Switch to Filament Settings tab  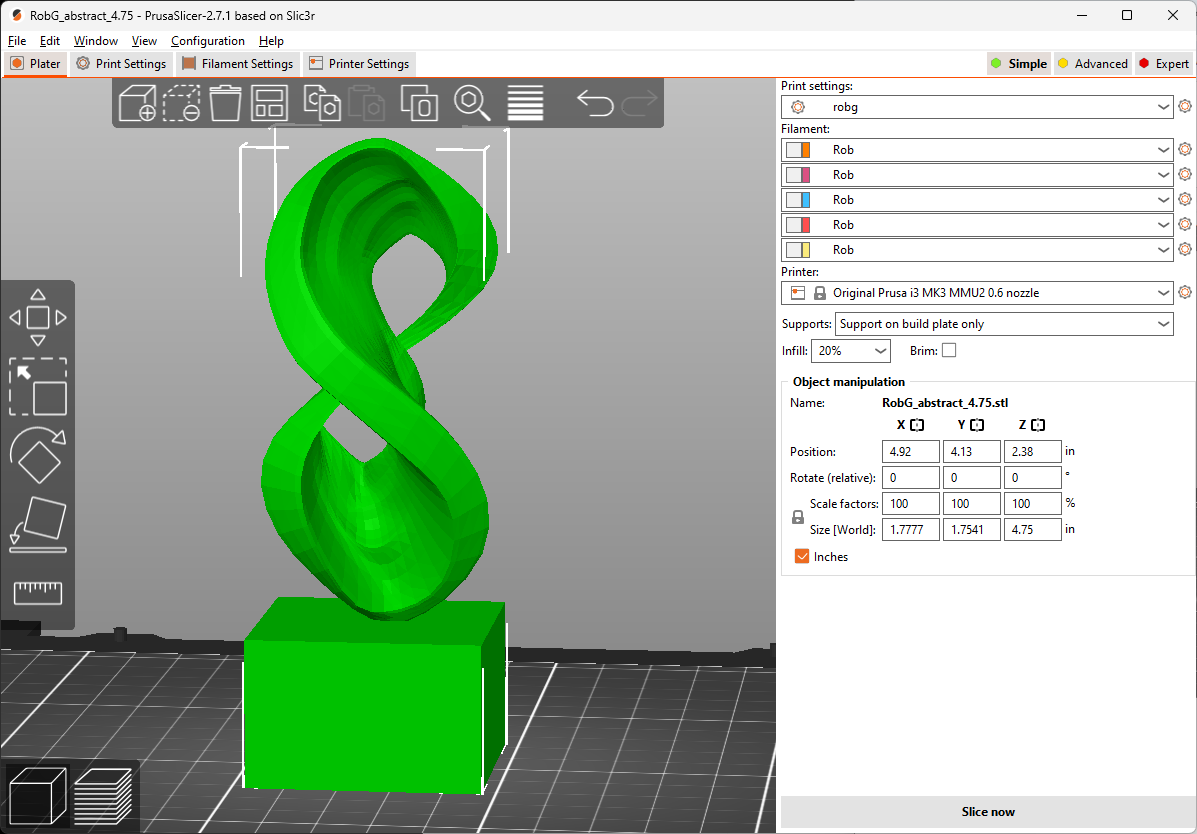(238, 64)
